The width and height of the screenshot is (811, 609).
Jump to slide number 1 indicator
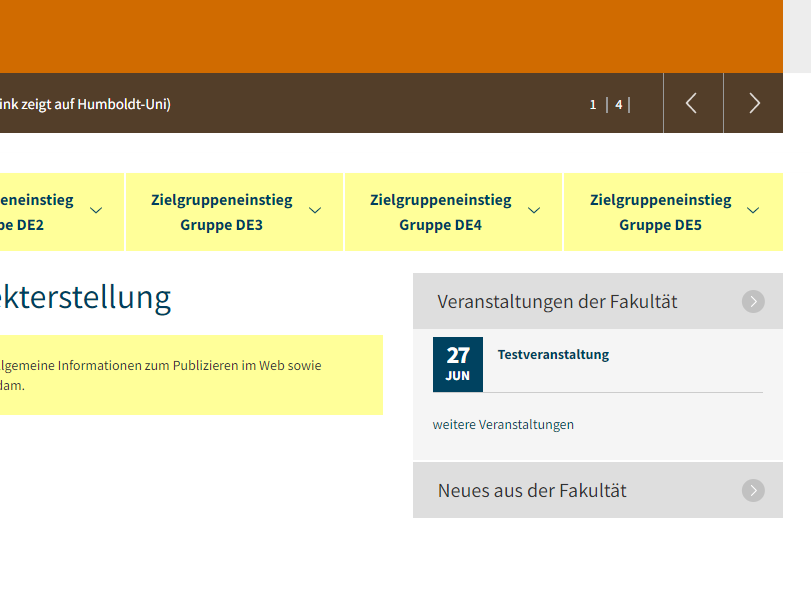pos(593,104)
